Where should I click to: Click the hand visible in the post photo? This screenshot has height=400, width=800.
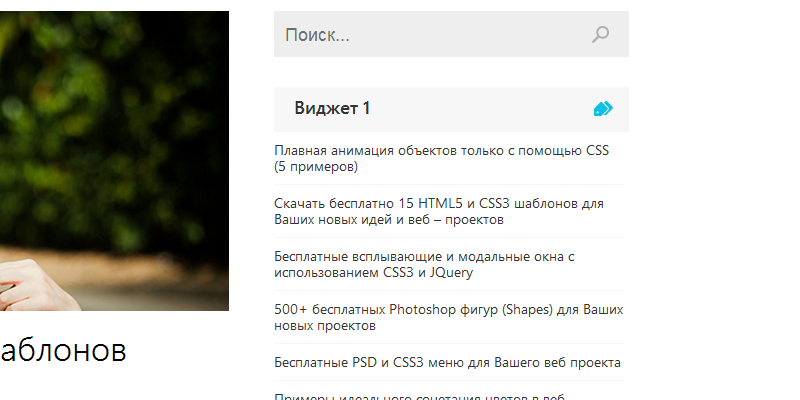coord(38,286)
